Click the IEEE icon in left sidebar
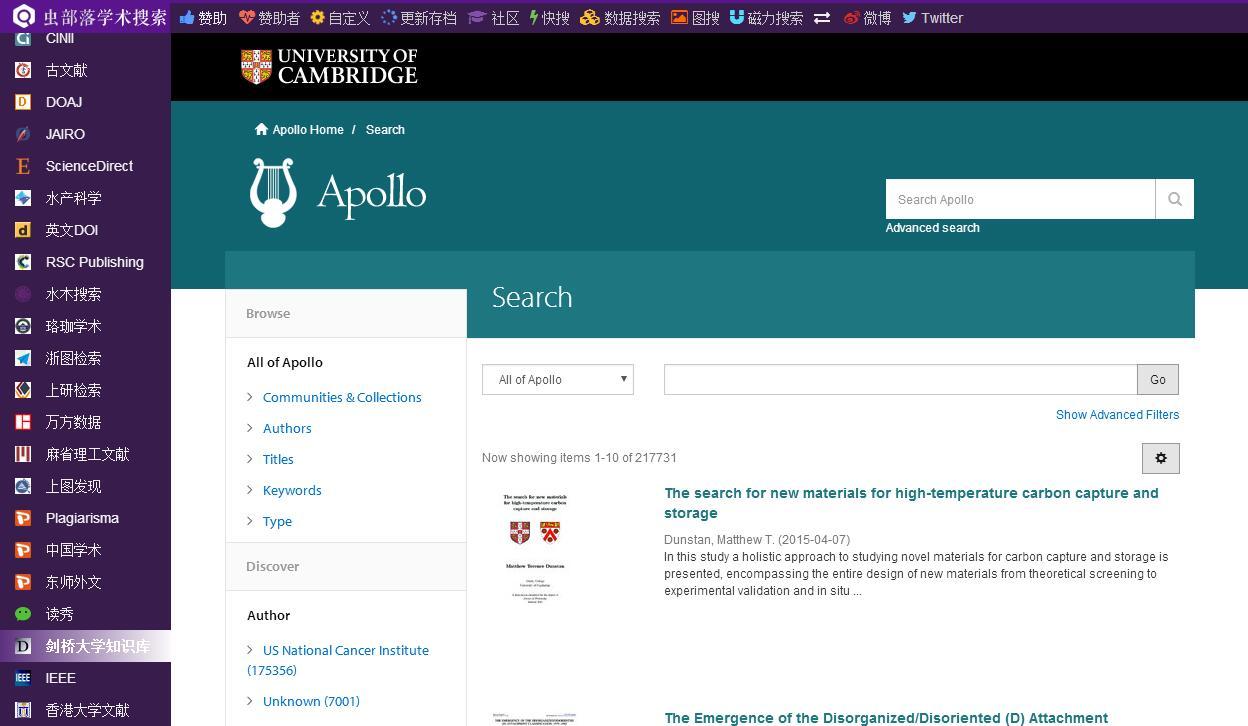Viewport: 1248px width, 726px height. 23,678
